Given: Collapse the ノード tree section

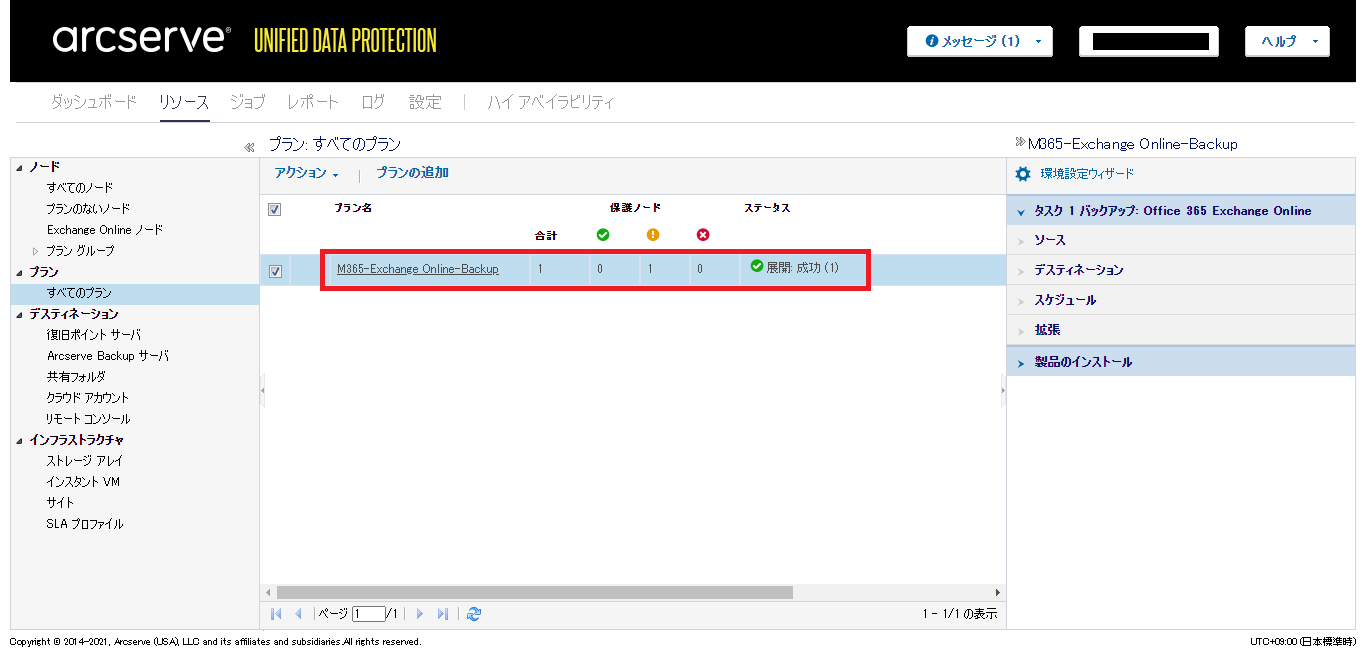Looking at the screenshot, I should pos(20,167).
